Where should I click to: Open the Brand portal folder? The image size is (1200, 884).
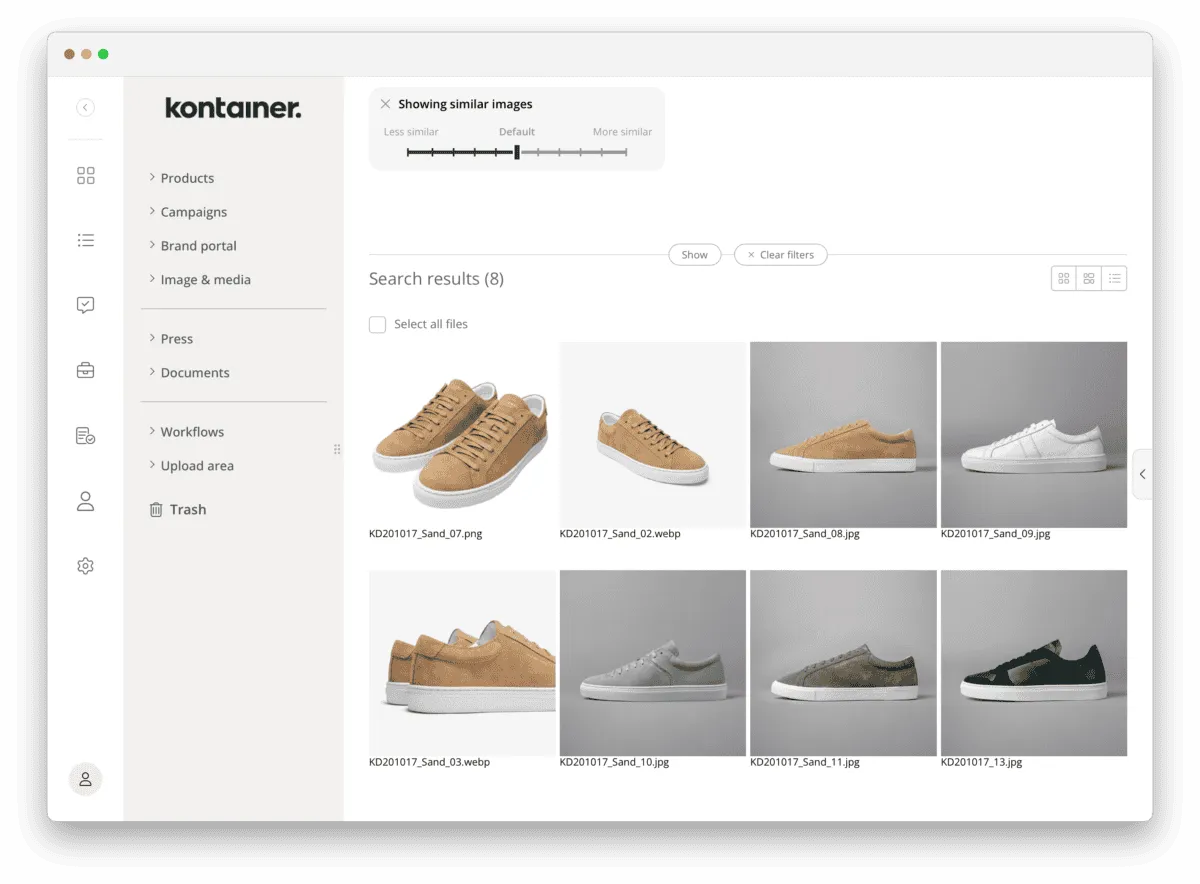tap(199, 246)
